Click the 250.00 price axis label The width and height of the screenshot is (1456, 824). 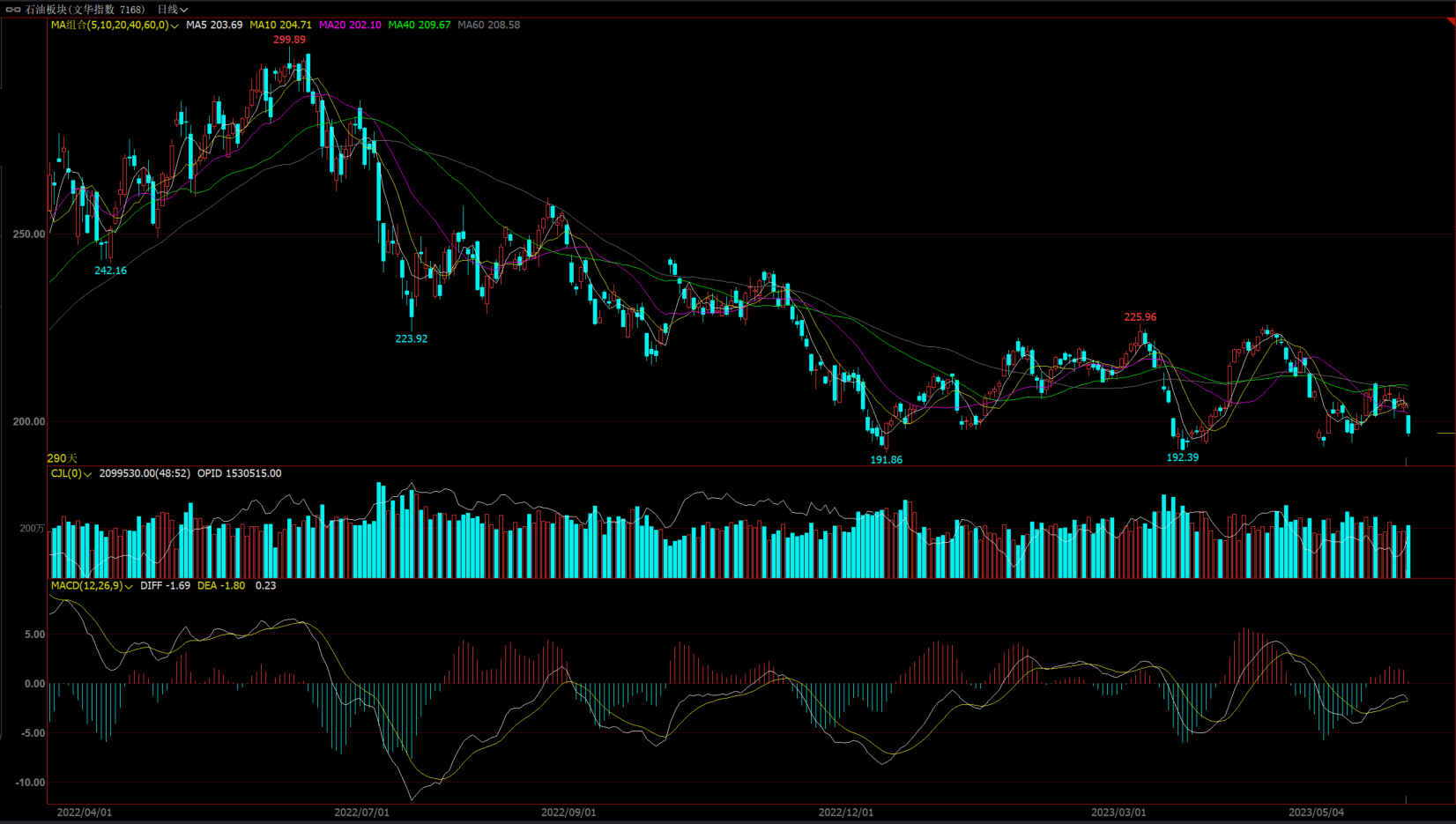point(29,234)
